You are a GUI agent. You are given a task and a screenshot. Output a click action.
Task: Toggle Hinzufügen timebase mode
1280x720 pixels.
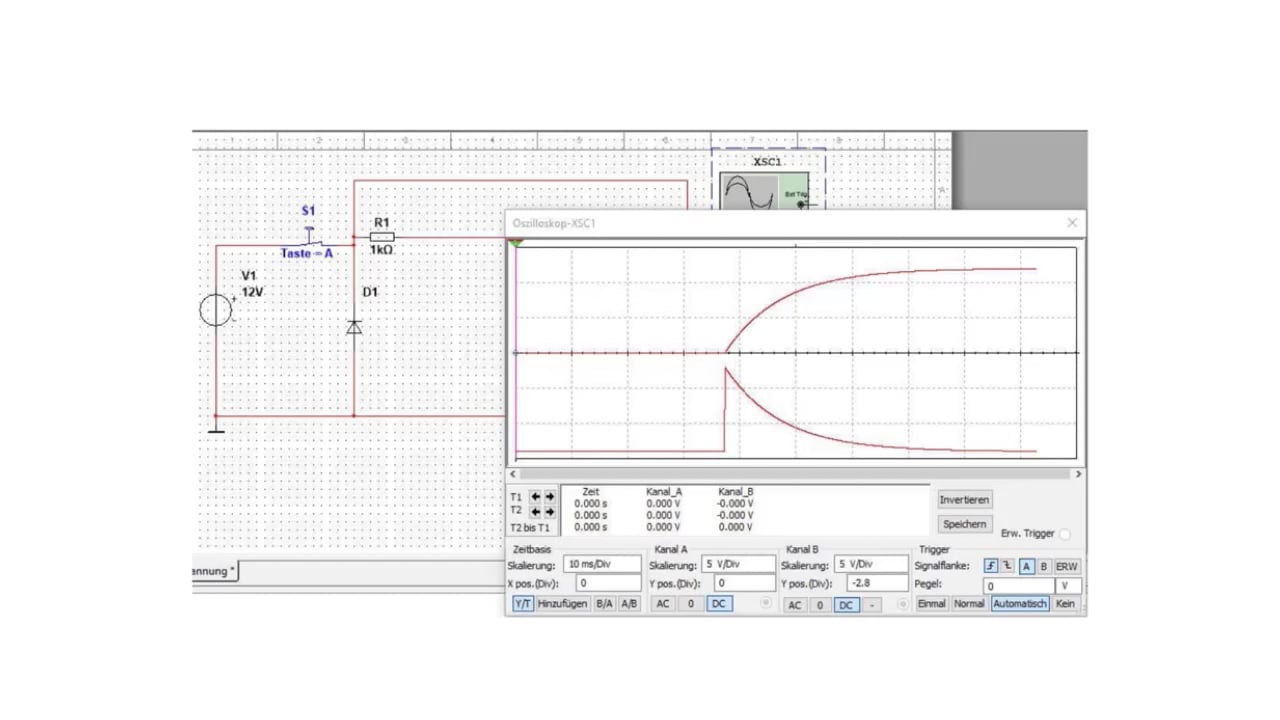click(563, 604)
